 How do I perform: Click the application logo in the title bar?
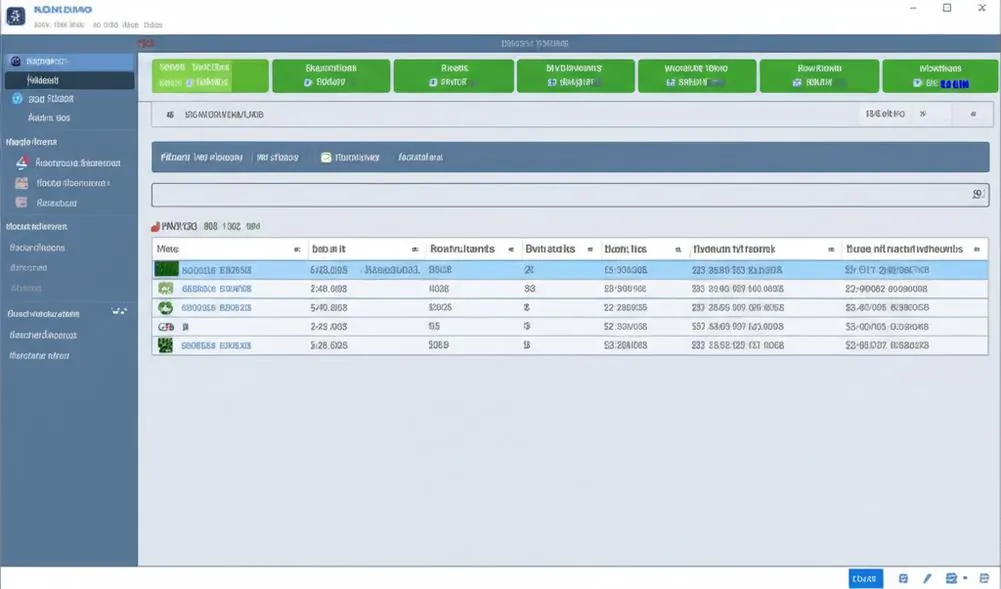tap(15, 15)
